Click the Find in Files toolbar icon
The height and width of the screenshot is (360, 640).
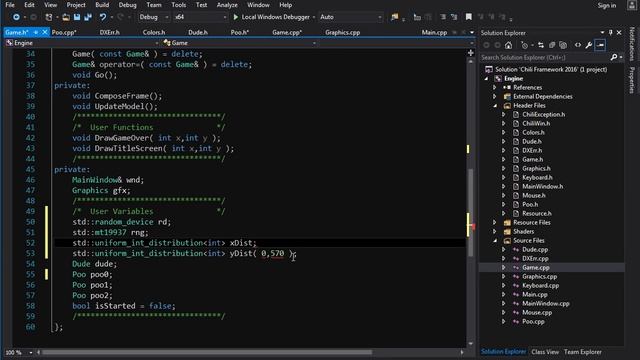click(394, 17)
